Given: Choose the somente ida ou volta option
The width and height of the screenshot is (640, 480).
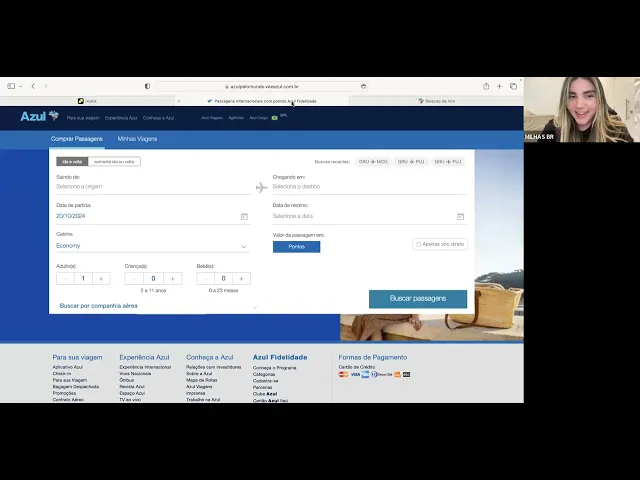Looking at the screenshot, I should (114, 162).
